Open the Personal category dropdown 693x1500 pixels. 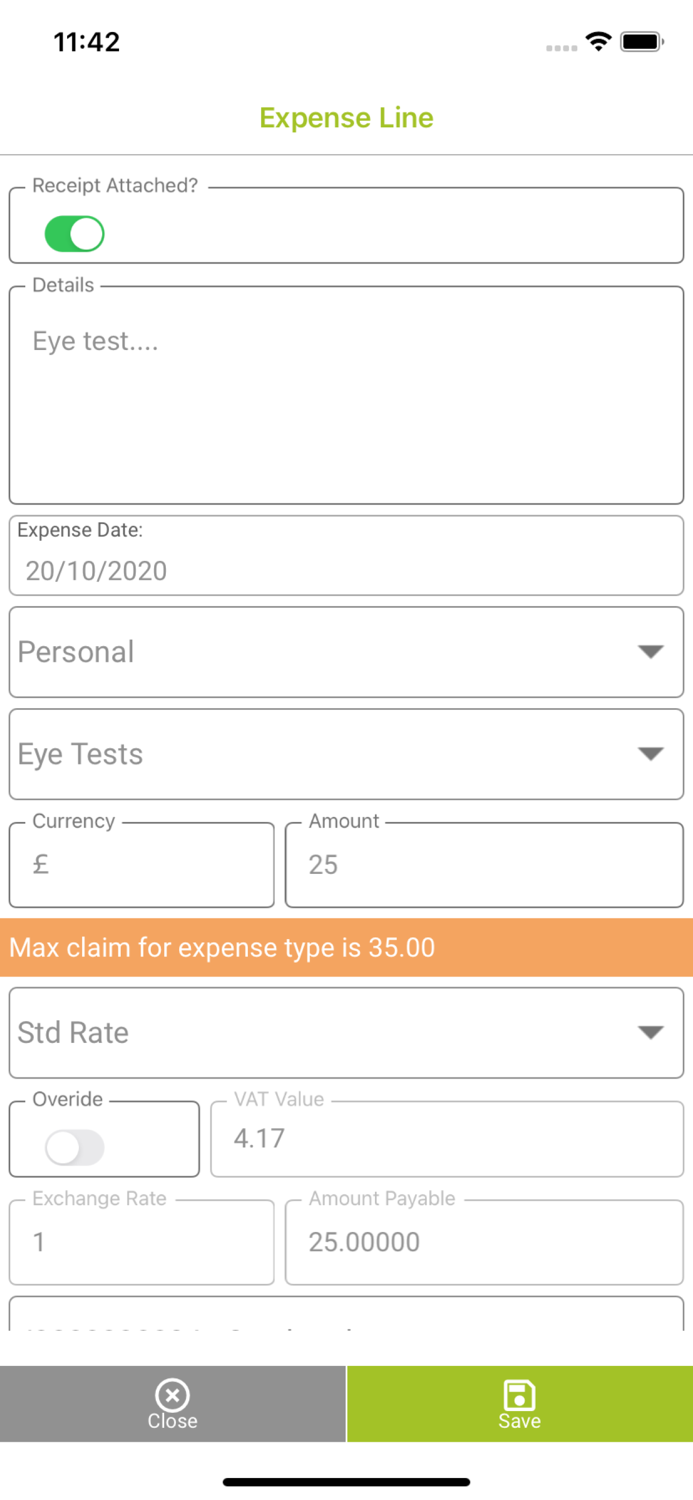tap(346, 652)
